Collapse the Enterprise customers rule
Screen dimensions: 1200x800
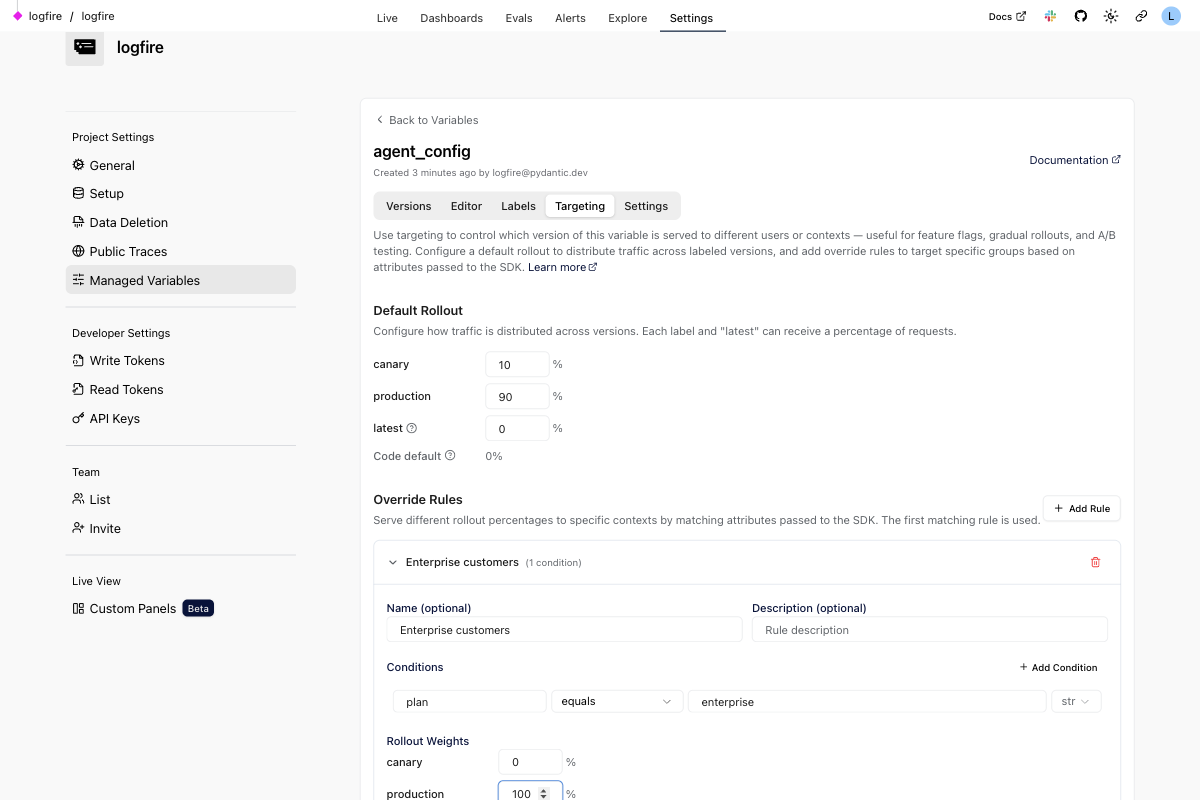[393, 563]
